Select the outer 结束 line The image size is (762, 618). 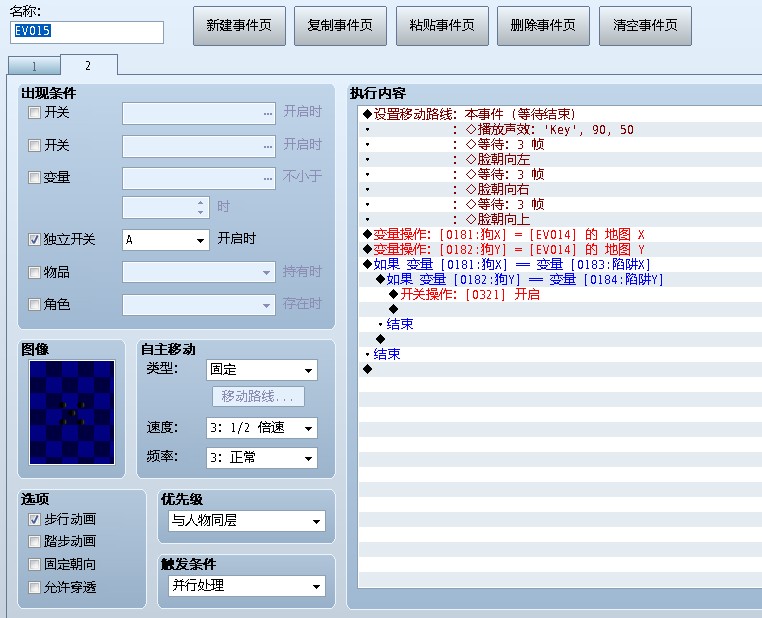(560, 354)
